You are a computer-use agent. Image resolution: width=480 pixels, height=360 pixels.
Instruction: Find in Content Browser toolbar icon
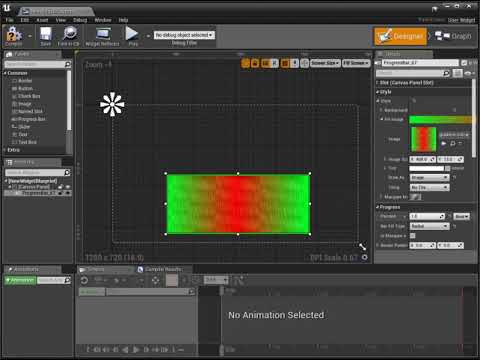coord(69,36)
